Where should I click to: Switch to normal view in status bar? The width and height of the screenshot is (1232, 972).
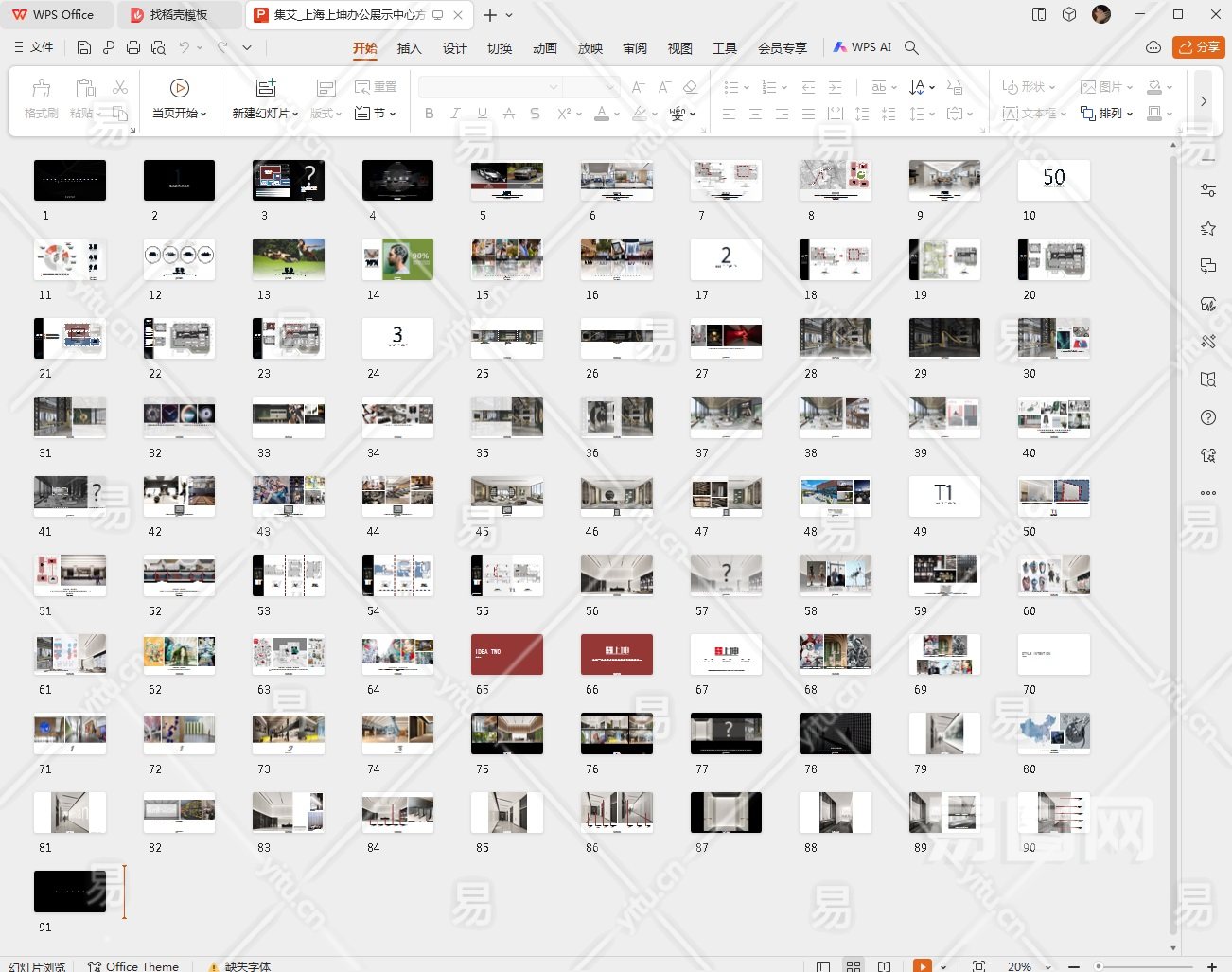point(823,965)
